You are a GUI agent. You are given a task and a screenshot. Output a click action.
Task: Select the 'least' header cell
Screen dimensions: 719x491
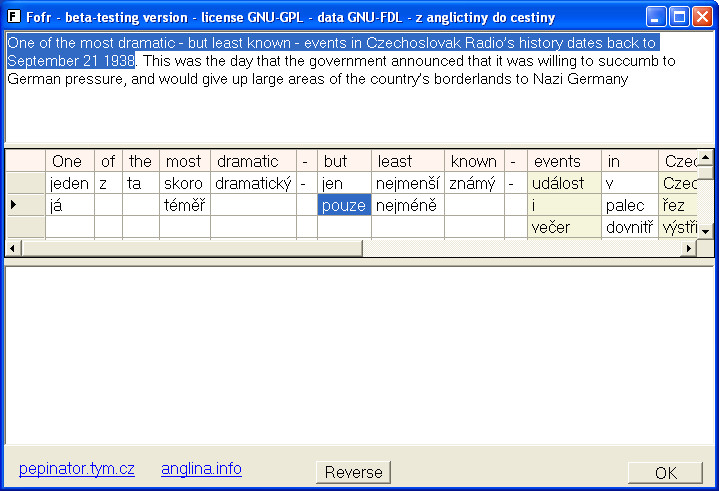(408, 161)
